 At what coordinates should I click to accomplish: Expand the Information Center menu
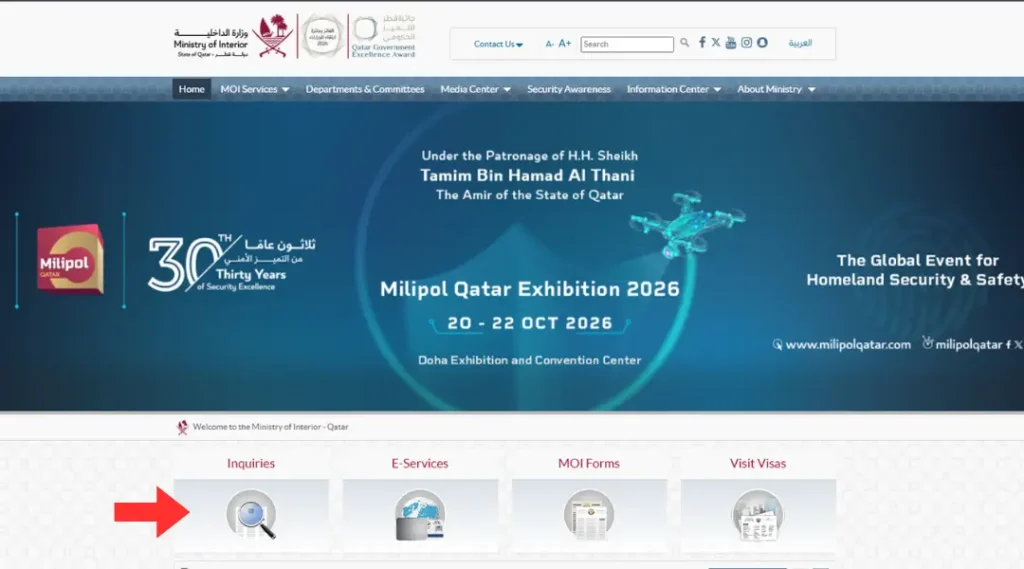click(674, 89)
